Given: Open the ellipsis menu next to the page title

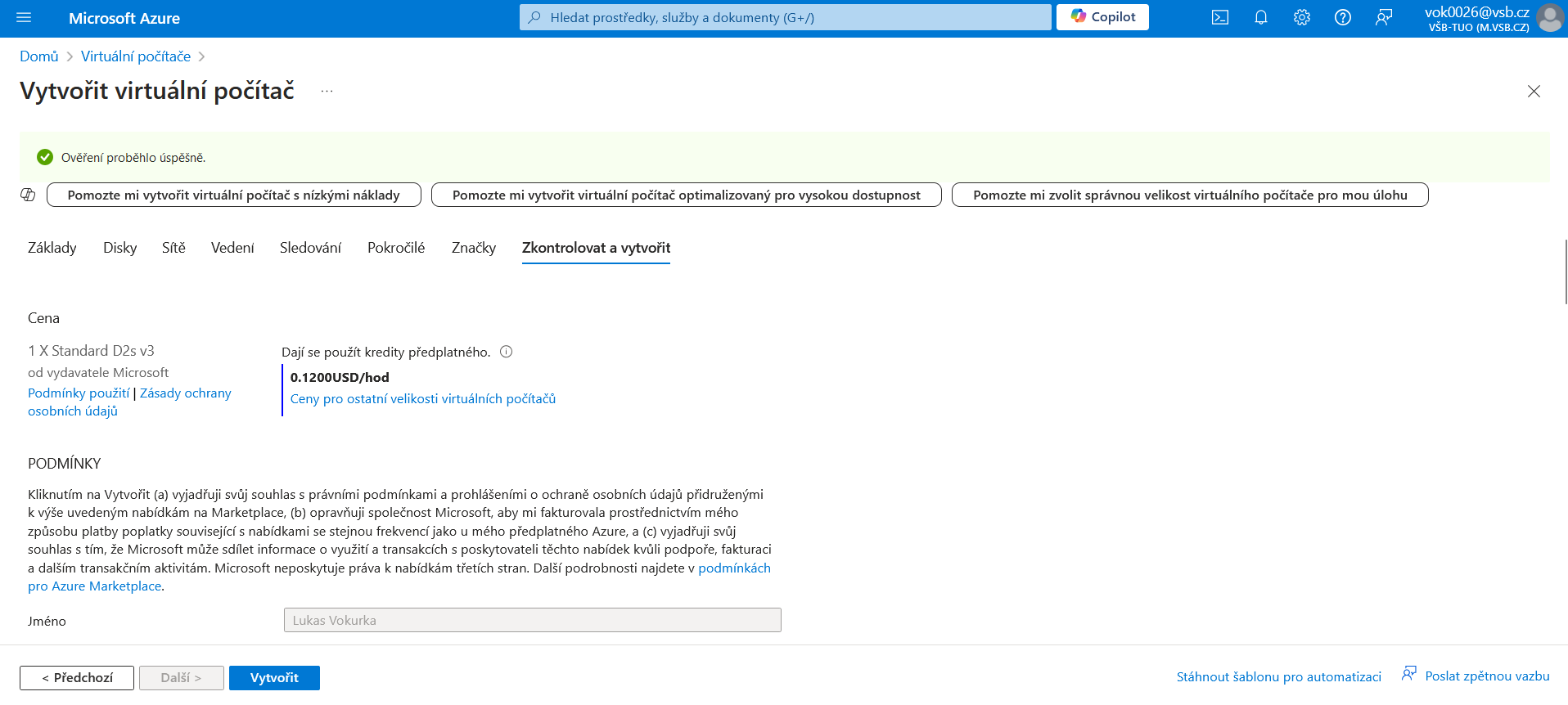Looking at the screenshot, I should point(327,91).
